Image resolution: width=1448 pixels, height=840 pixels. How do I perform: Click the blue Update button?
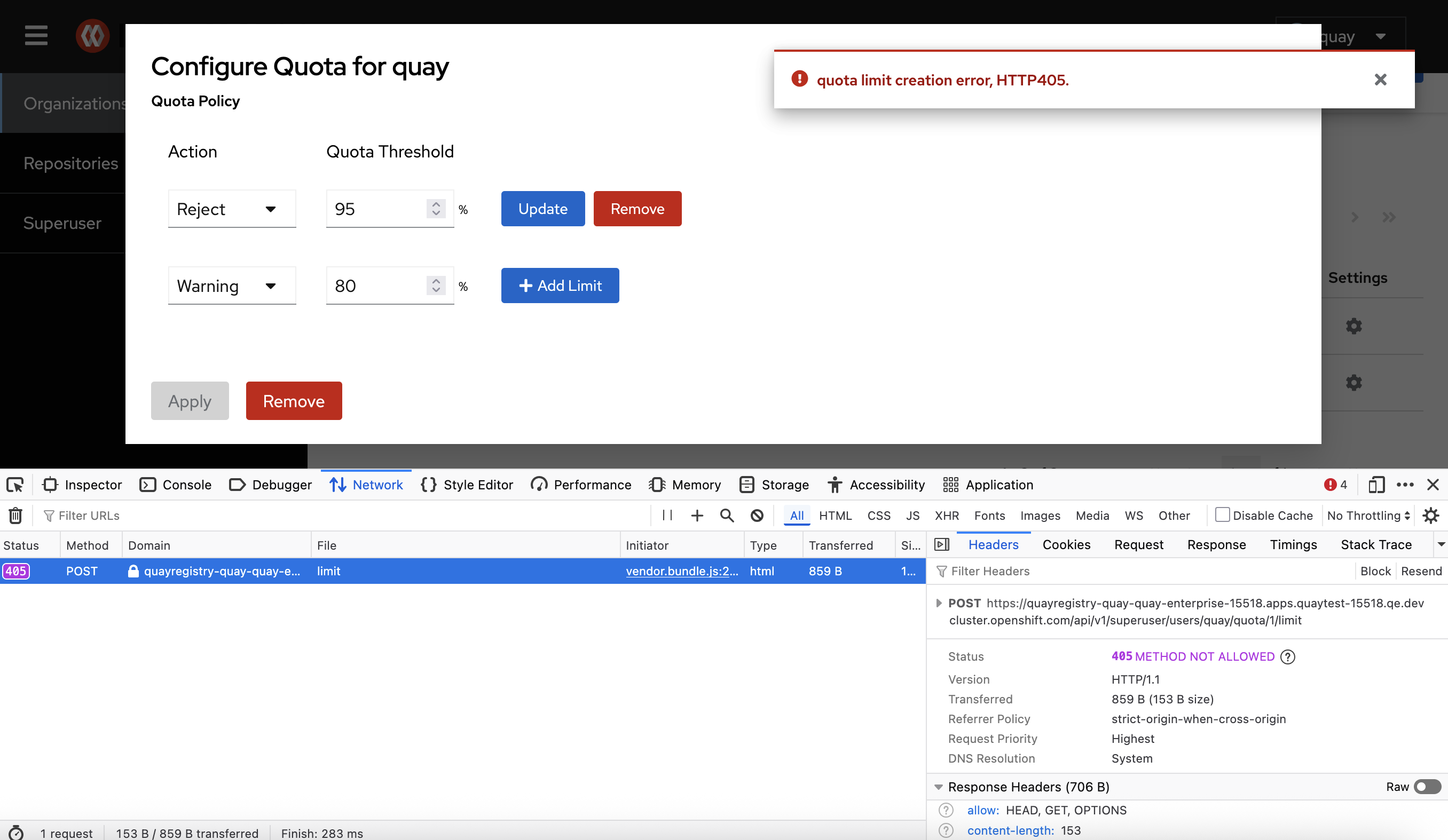542,209
